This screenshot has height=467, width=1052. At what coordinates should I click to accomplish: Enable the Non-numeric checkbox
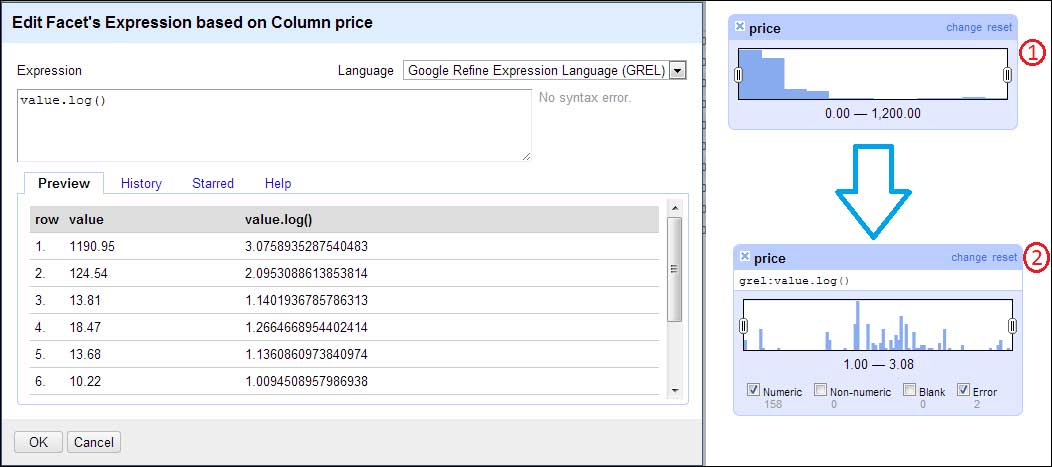820,390
